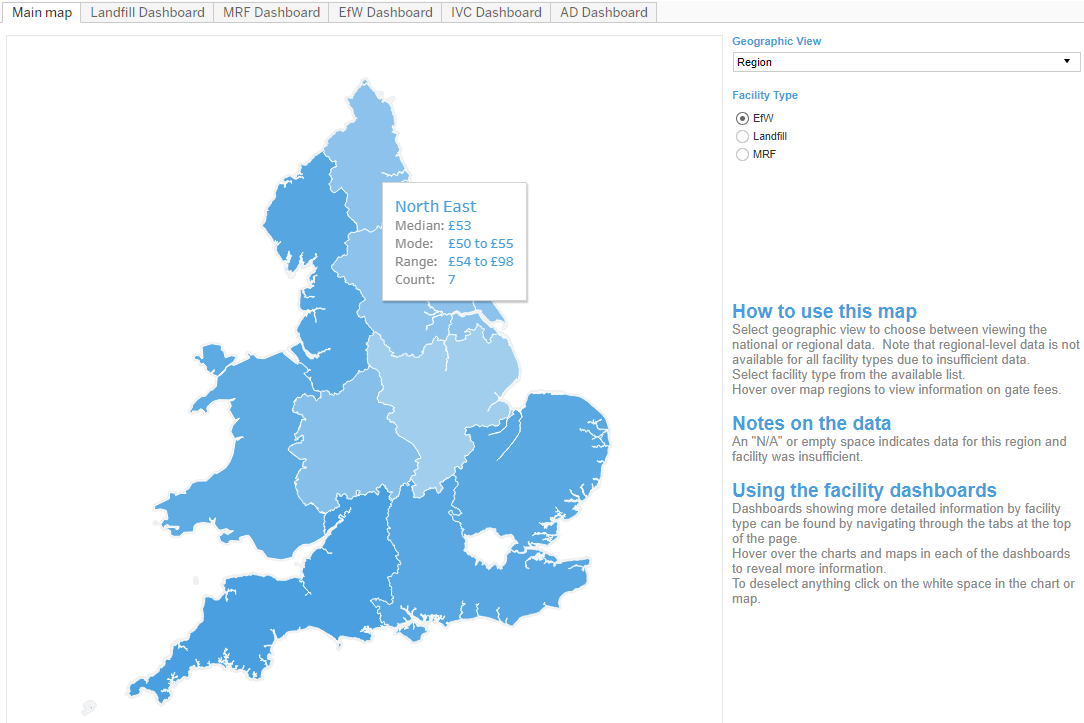Click the count value of 7
The height and width of the screenshot is (723, 1084).
[x=451, y=279]
